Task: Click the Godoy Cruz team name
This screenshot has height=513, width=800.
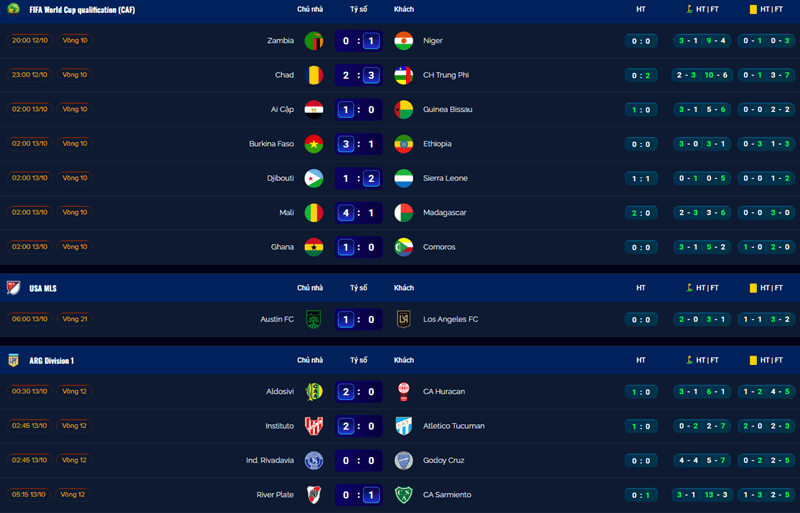Action: click(446, 460)
